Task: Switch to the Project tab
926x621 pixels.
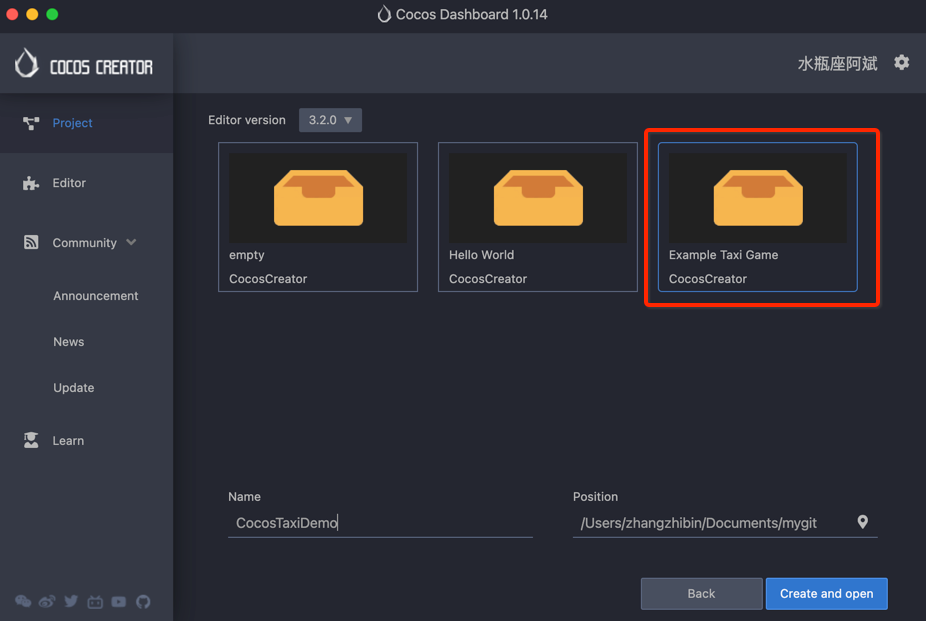Action: click(72, 122)
